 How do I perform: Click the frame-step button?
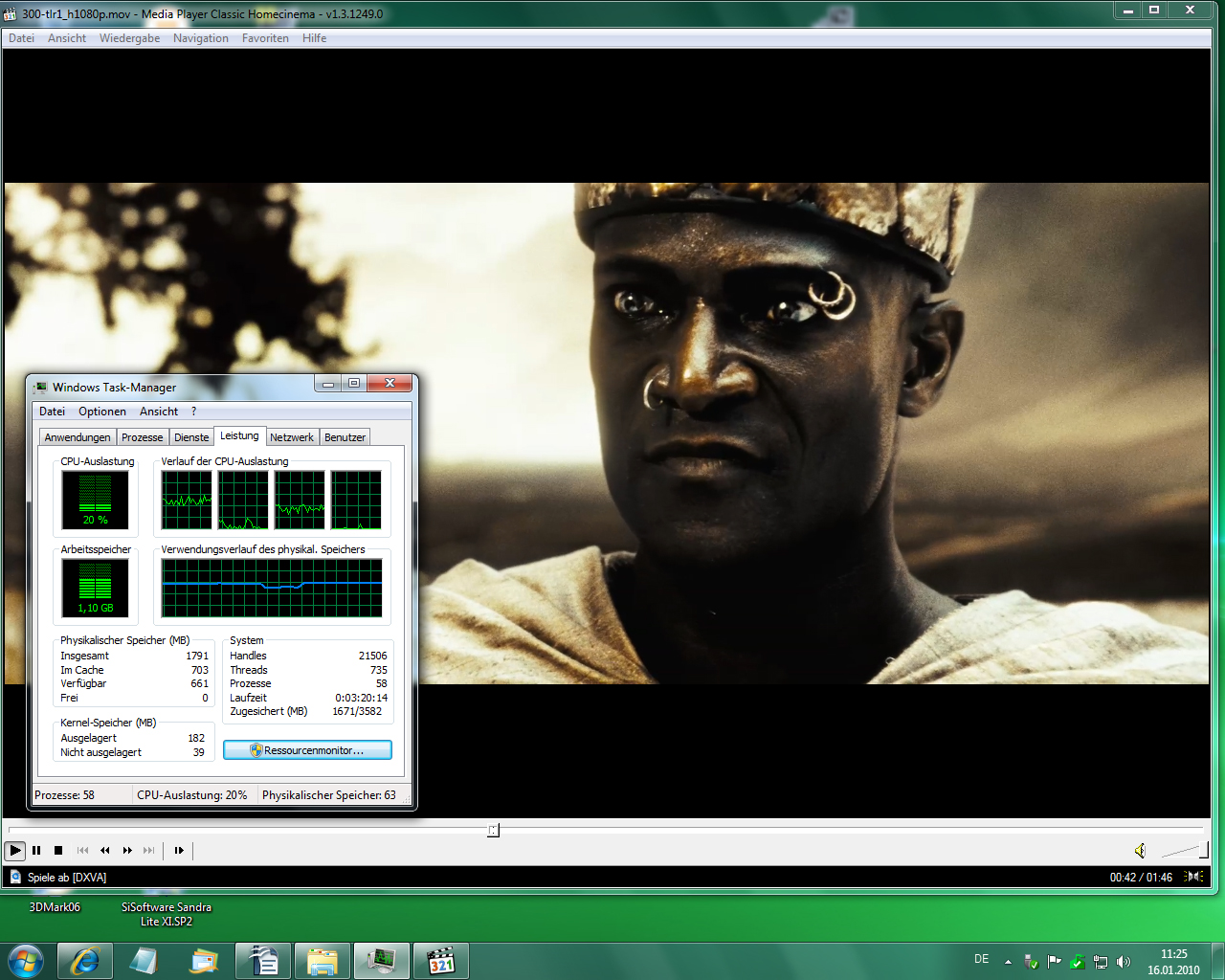pyautogui.click(x=179, y=850)
